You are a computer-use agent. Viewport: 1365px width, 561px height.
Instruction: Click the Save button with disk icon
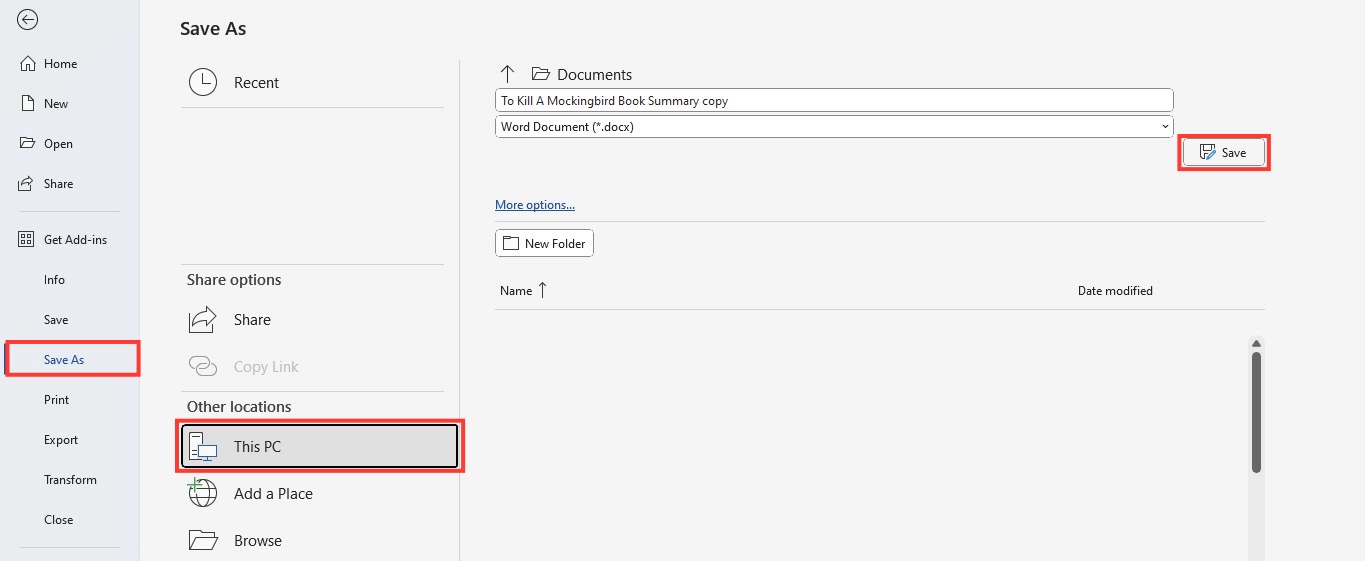coord(1224,153)
